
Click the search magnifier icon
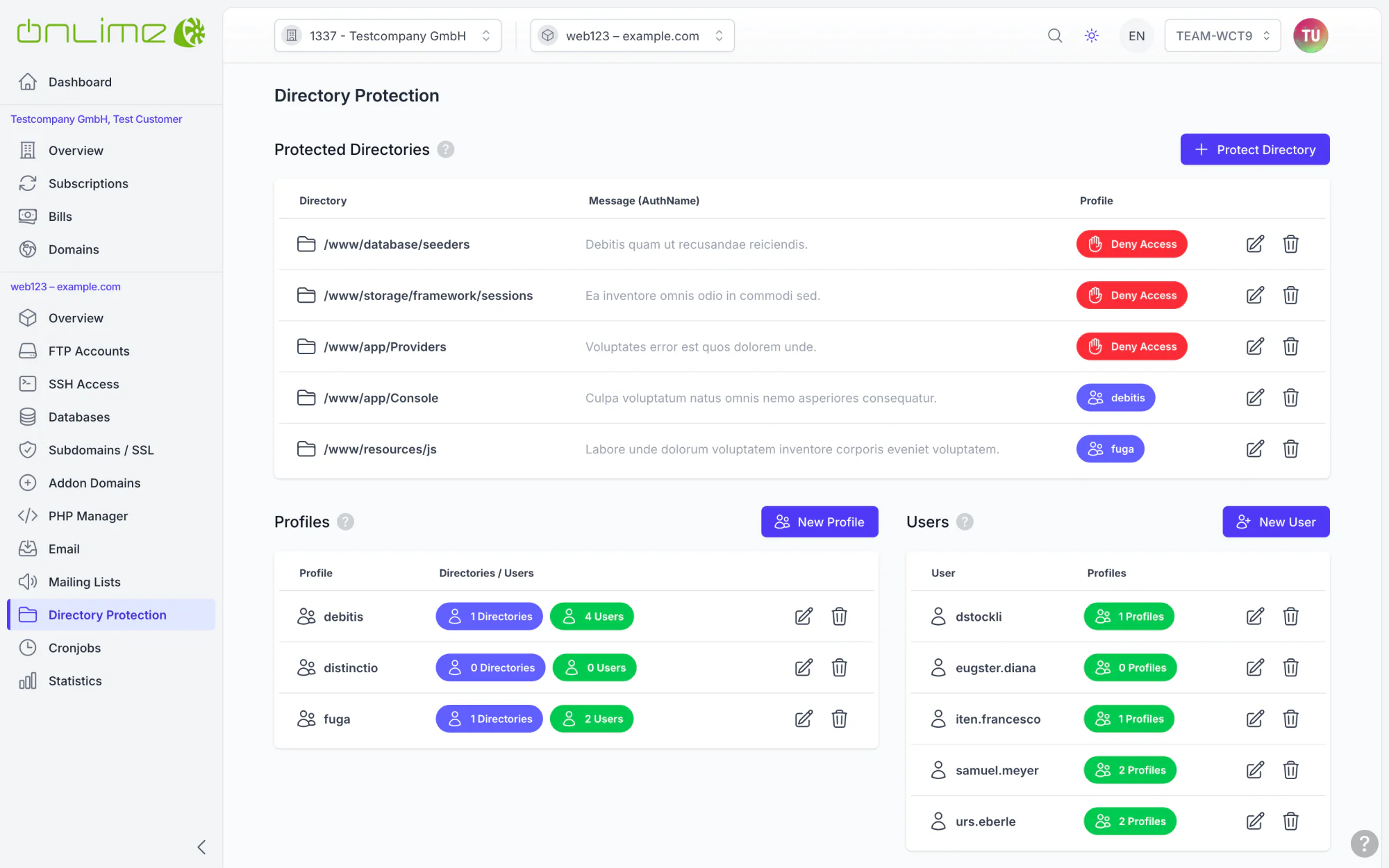1055,35
